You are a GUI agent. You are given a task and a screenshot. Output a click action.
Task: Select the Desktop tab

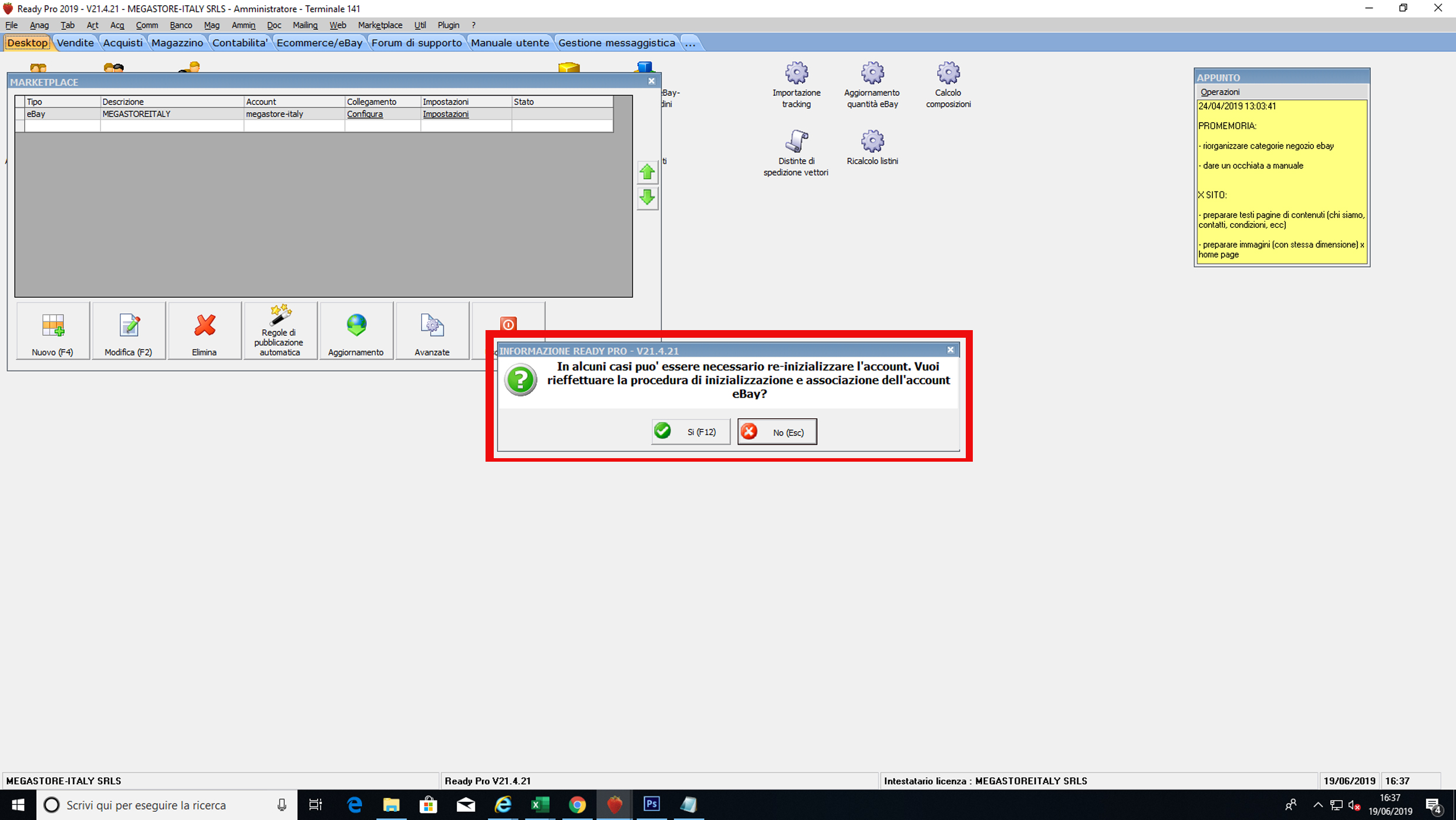pos(27,43)
